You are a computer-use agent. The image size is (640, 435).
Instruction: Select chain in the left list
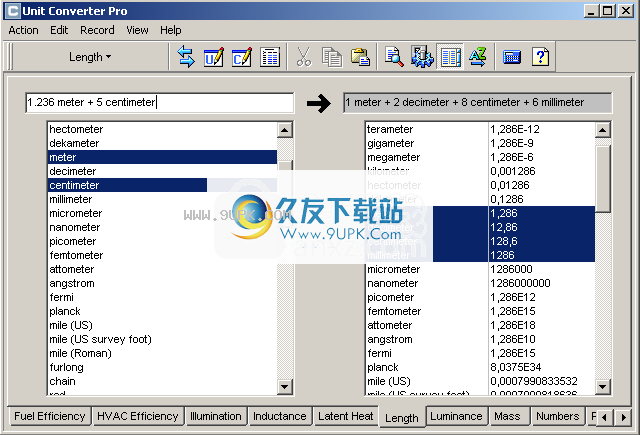coord(162,381)
